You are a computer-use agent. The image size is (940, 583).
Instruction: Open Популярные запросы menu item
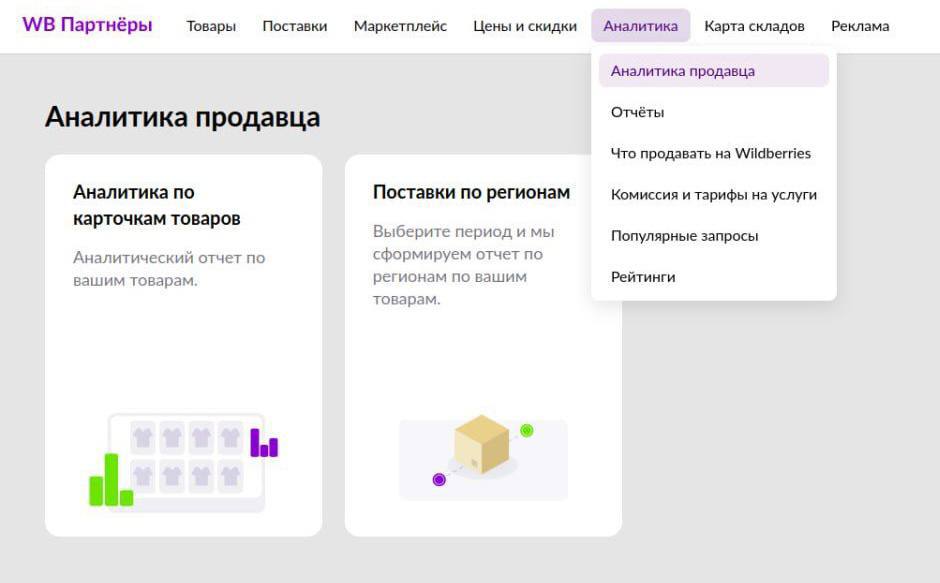684,235
